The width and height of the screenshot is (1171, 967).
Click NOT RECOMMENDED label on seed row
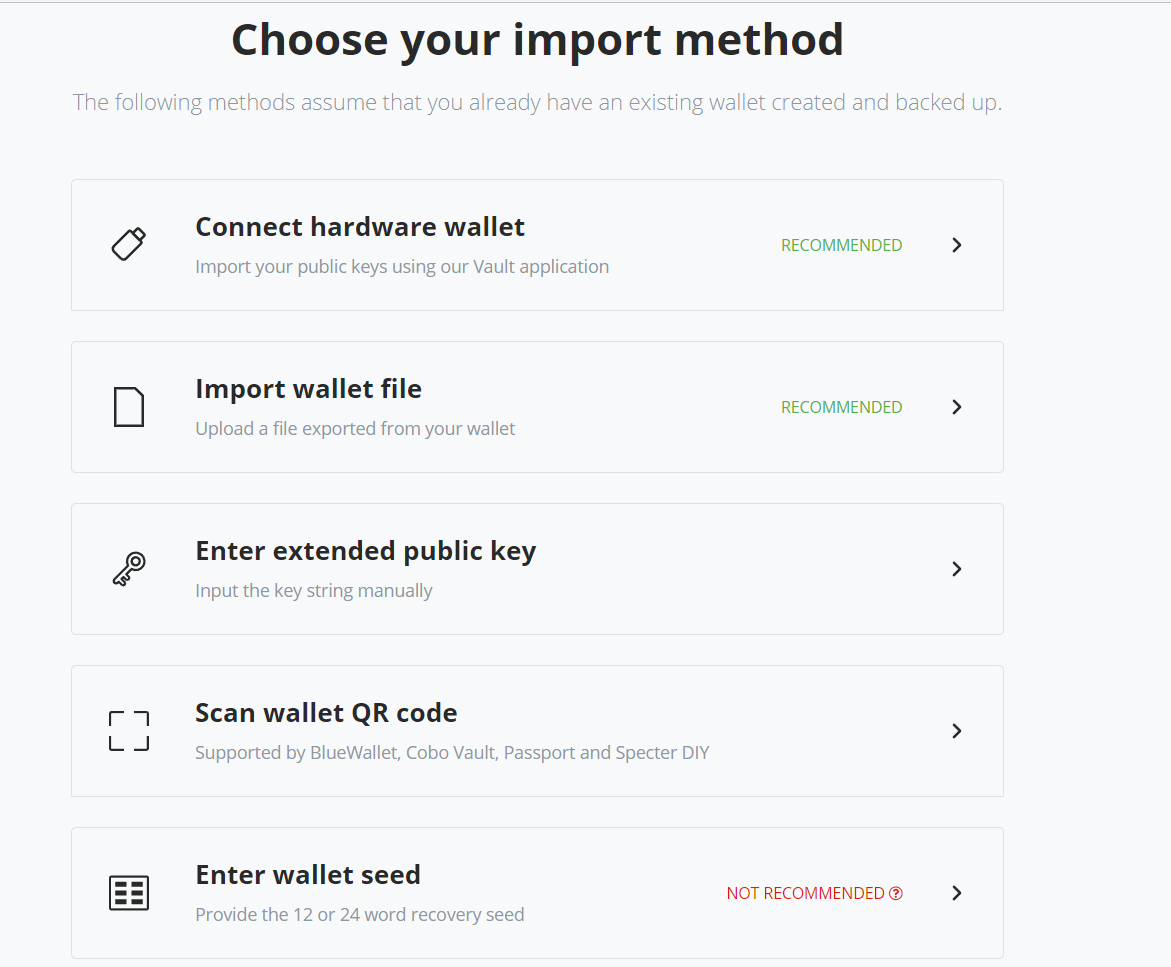coord(805,893)
